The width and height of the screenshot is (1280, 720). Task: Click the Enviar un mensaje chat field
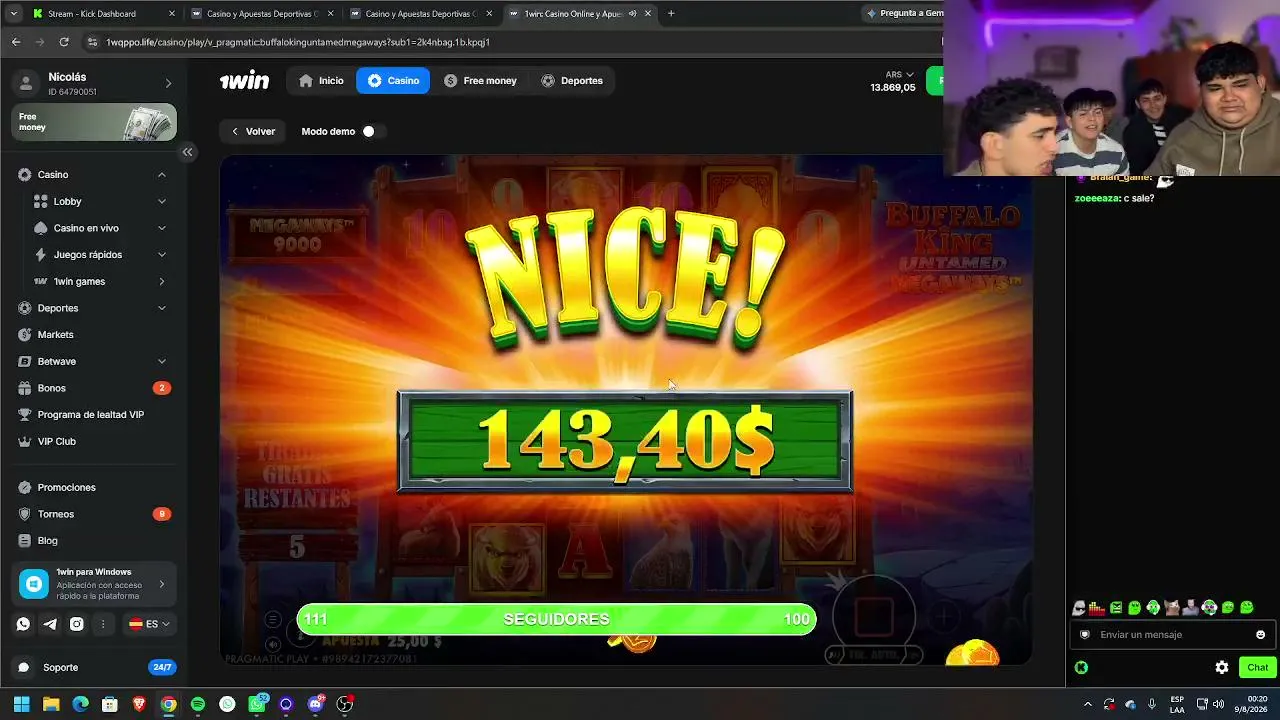coord(1172,634)
